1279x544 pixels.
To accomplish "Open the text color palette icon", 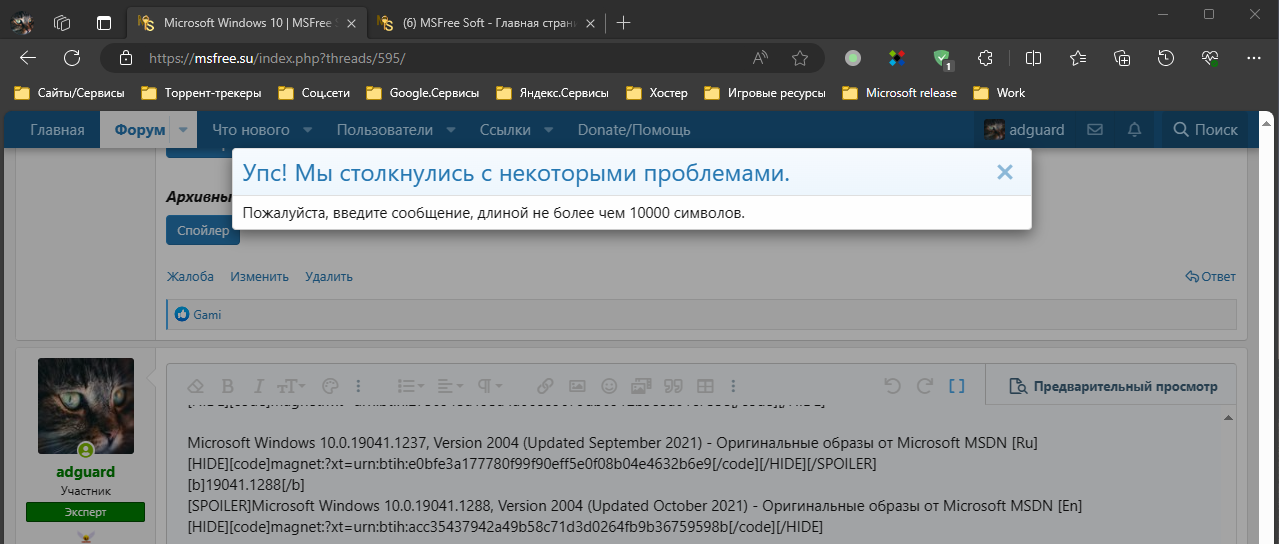I will tap(330, 386).
